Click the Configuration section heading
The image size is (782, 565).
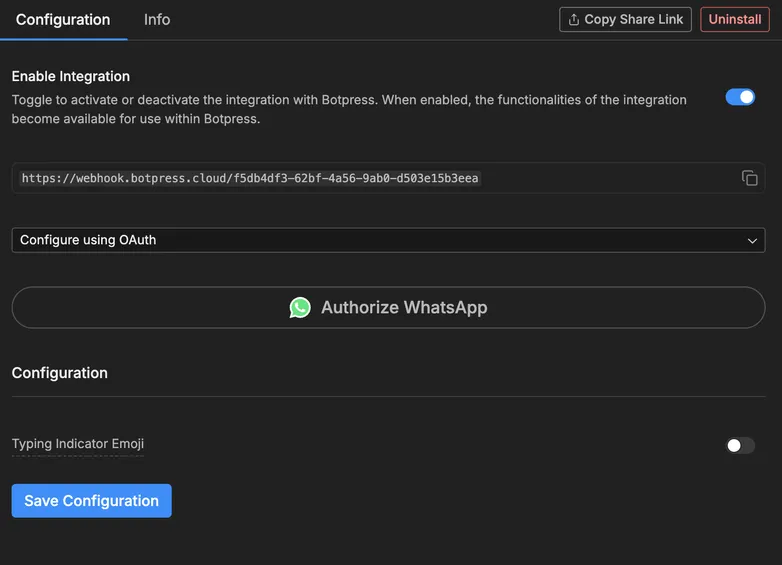[60, 373]
